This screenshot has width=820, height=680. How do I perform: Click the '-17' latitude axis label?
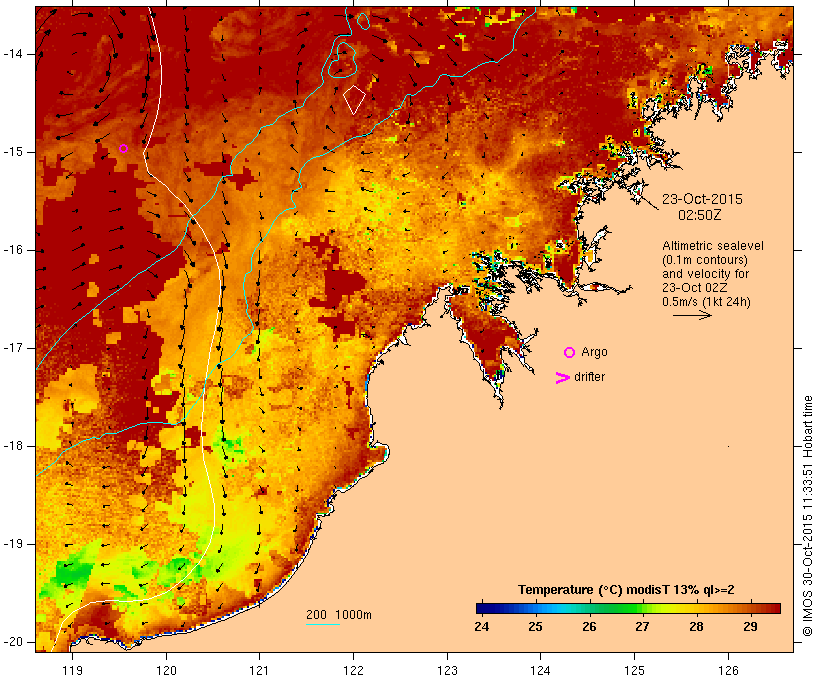[x=13, y=348]
